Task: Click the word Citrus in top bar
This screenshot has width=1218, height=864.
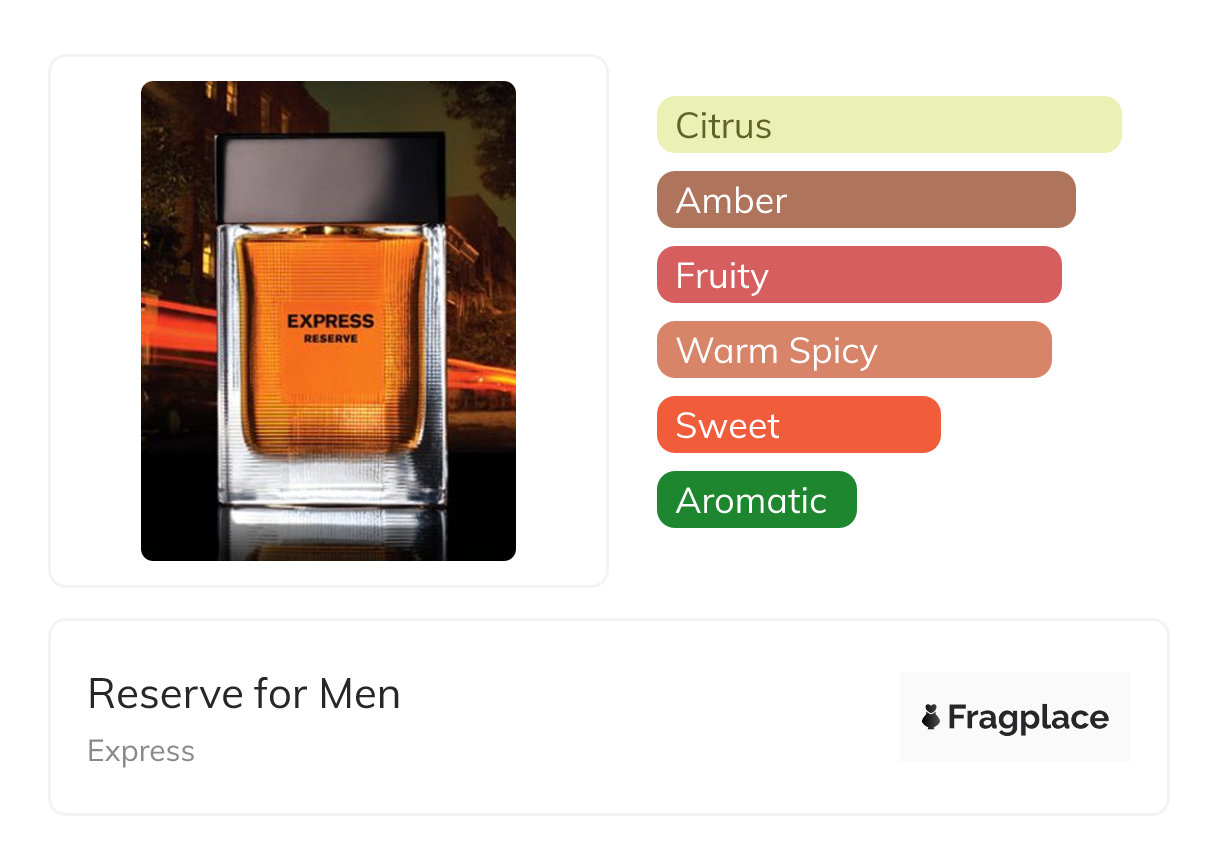Action: [724, 126]
